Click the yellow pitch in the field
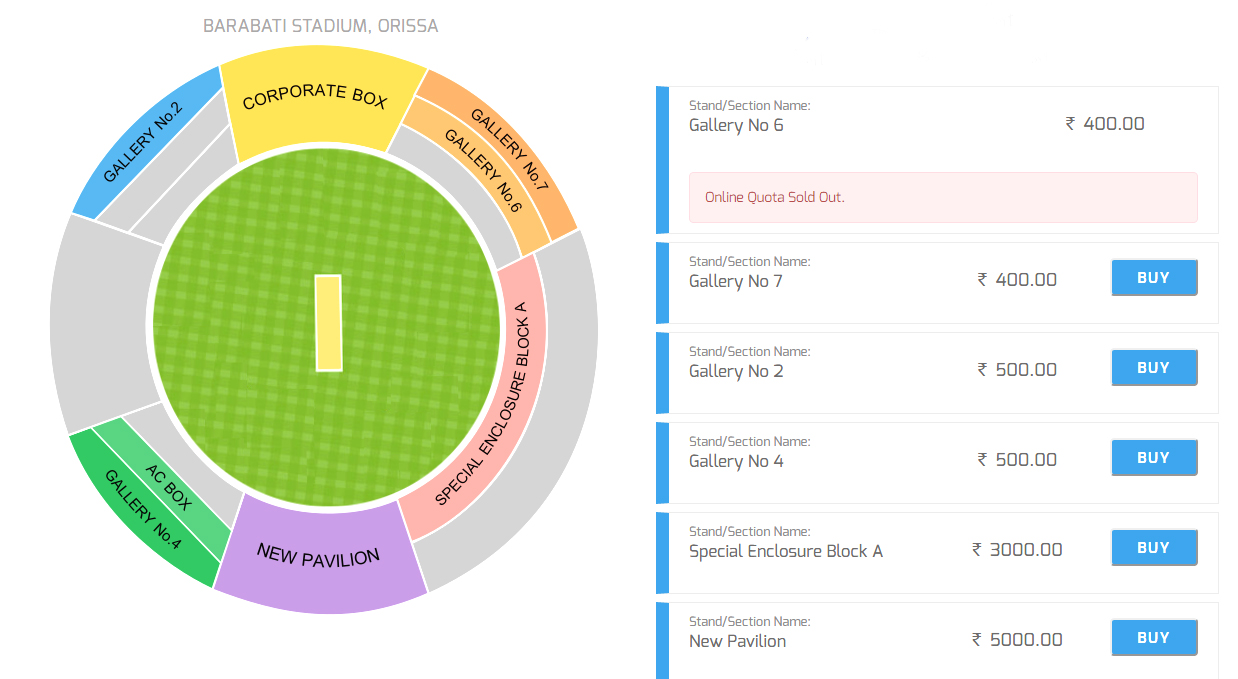The width and height of the screenshot is (1238, 679). tap(328, 323)
